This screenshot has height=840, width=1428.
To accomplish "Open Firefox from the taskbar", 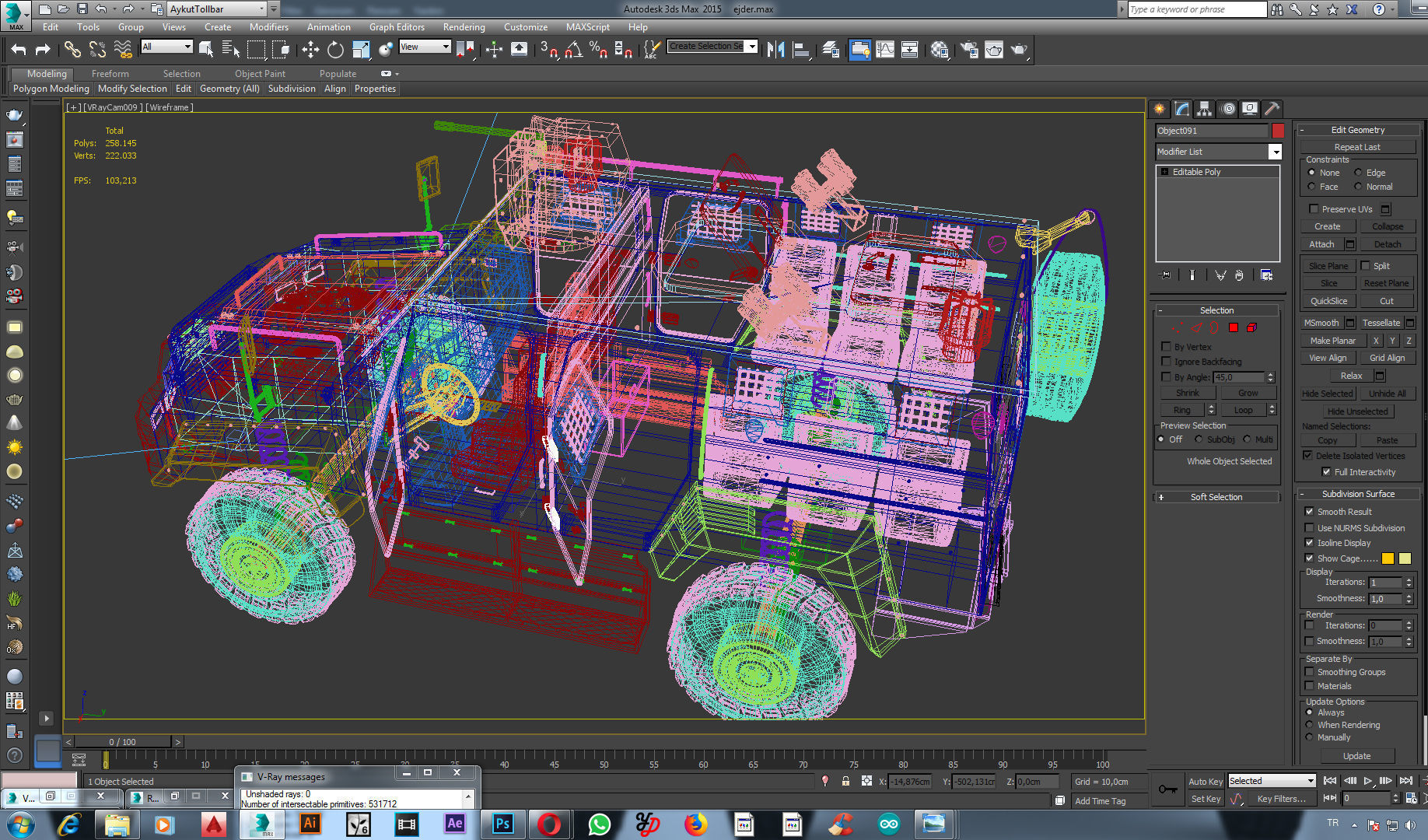I will click(x=695, y=824).
